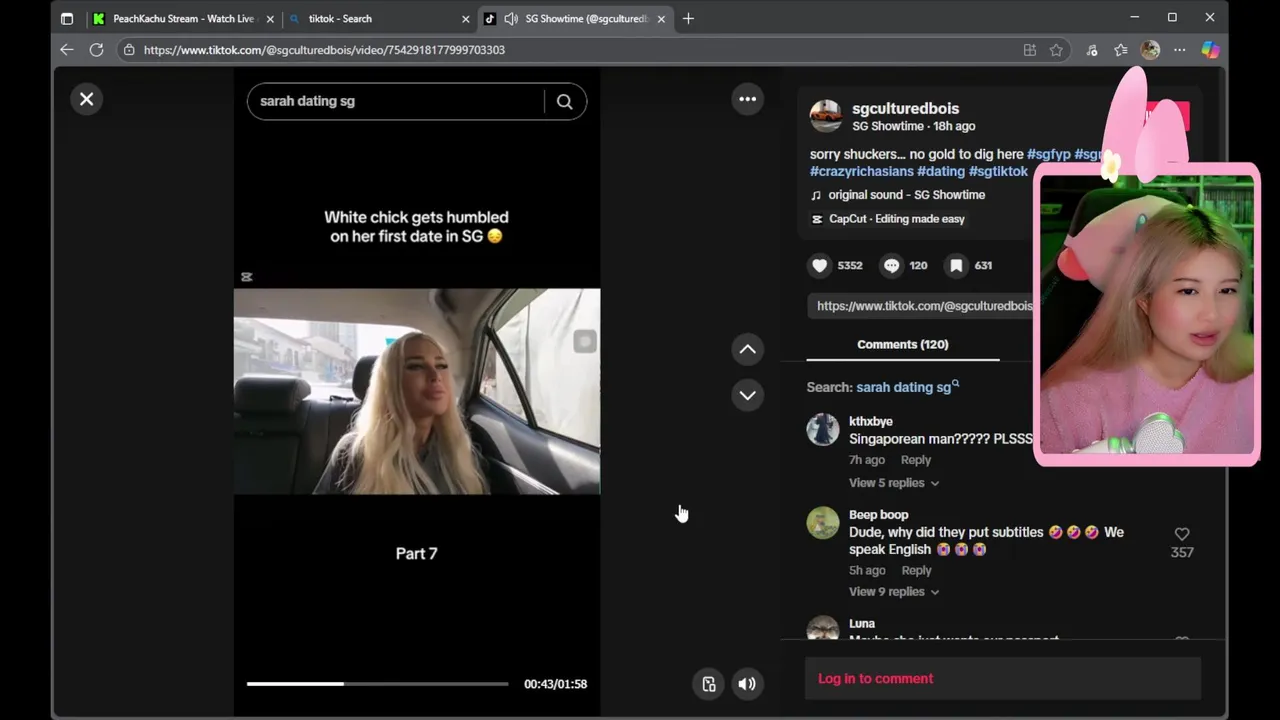
Task: Open Copilot sidebar icon
Action: tap(1210, 49)
